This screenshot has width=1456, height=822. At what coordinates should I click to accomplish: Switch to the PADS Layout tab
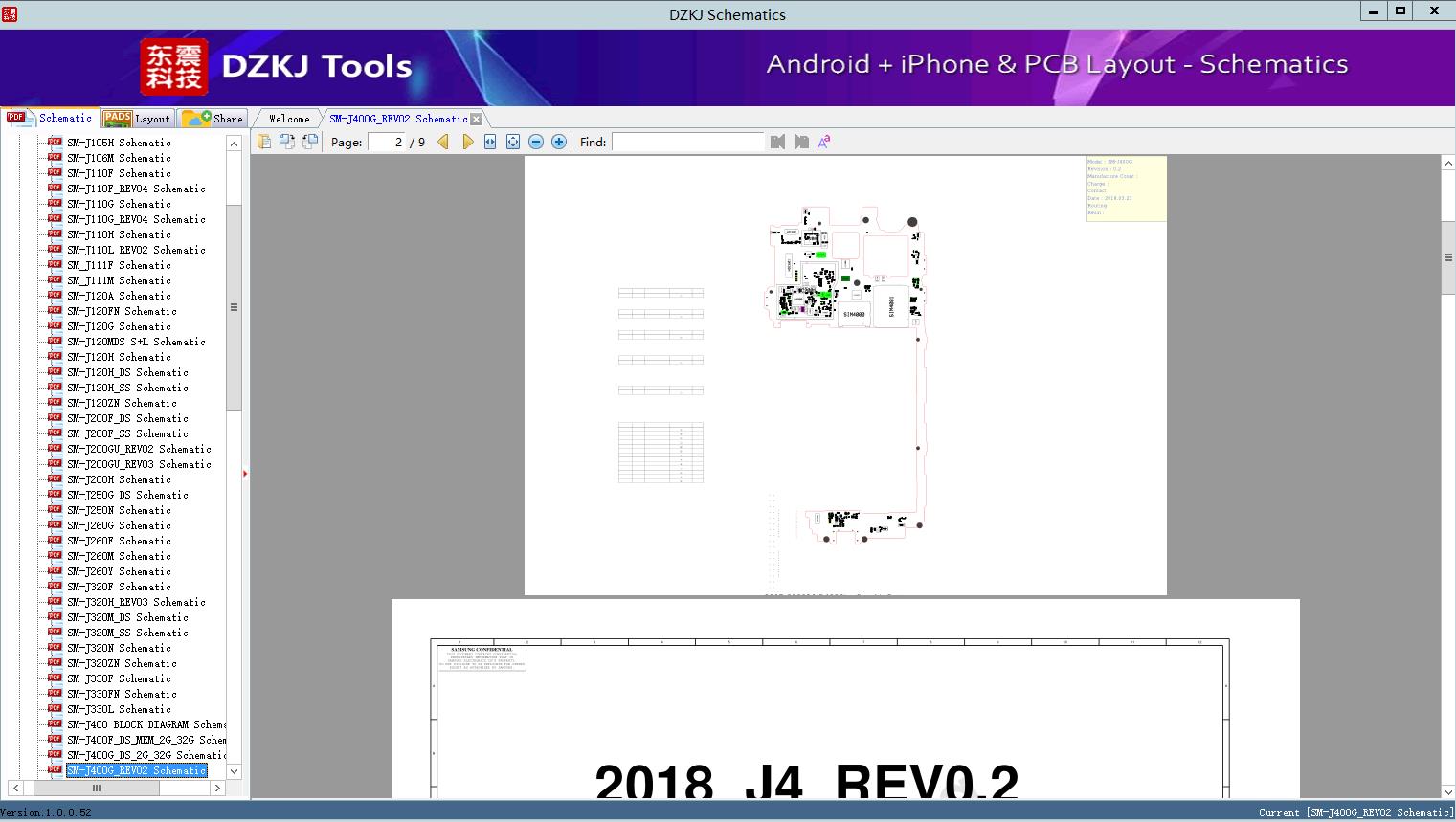coord(137,119)
